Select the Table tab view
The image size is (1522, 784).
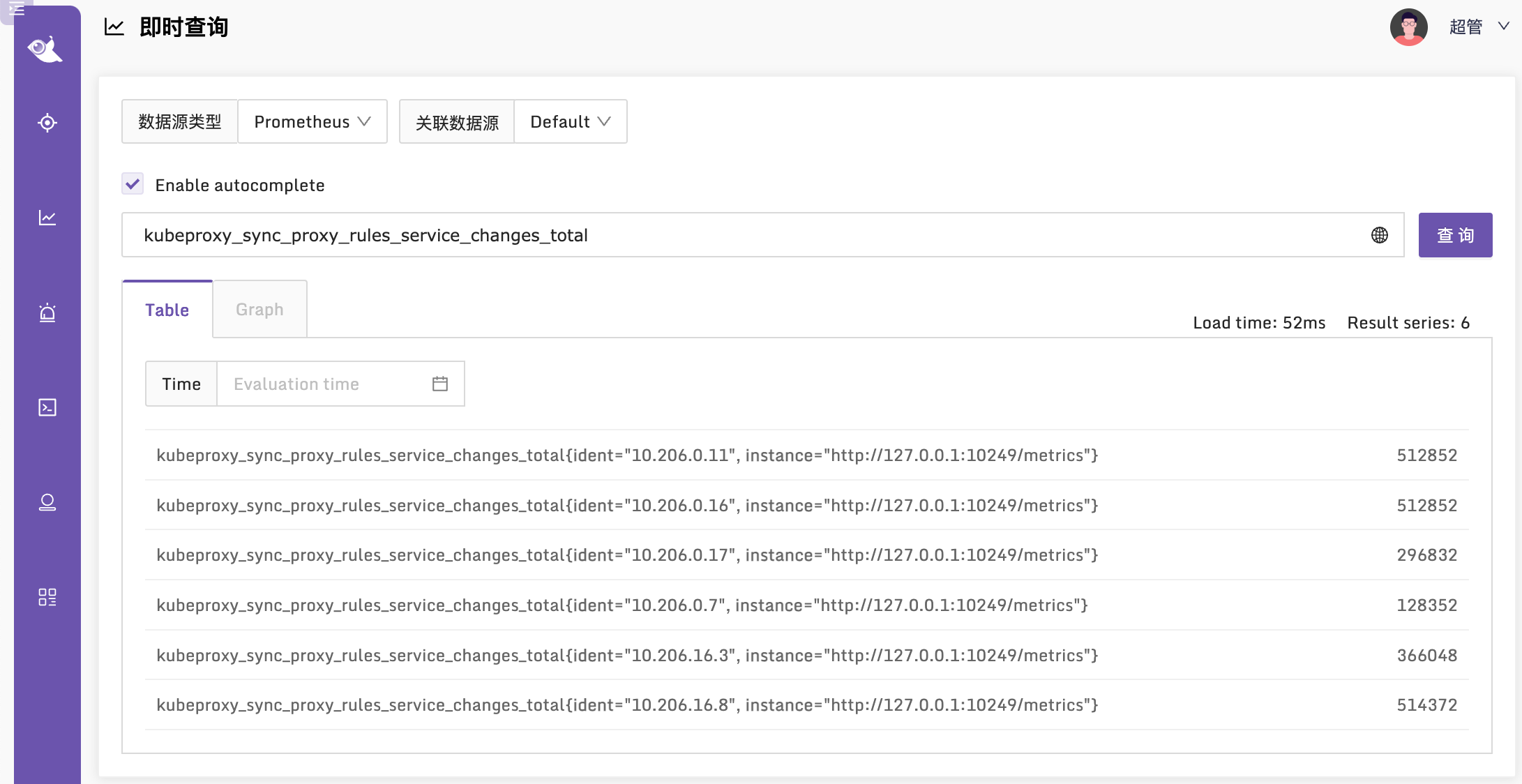pos(167,309)
